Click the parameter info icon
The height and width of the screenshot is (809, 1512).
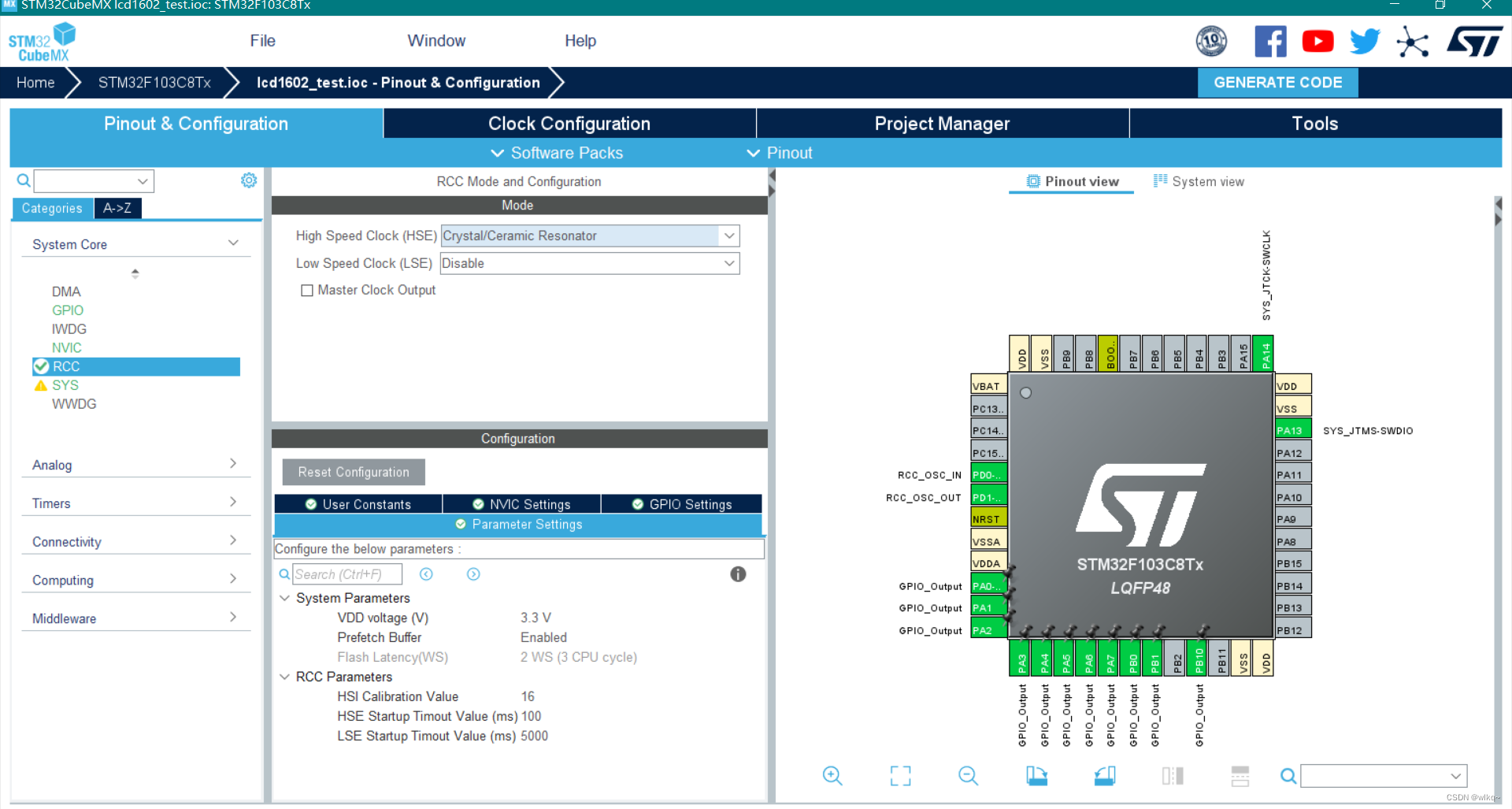[x=738, y=574]
